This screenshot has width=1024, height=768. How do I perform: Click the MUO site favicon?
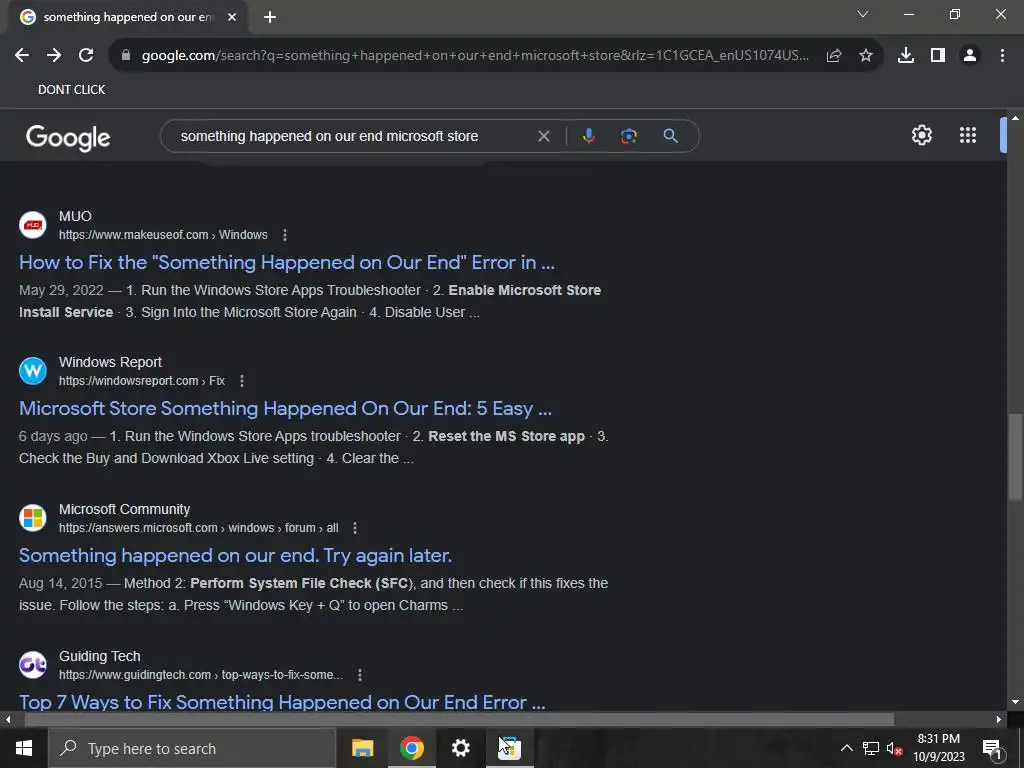tap(33, 225)
